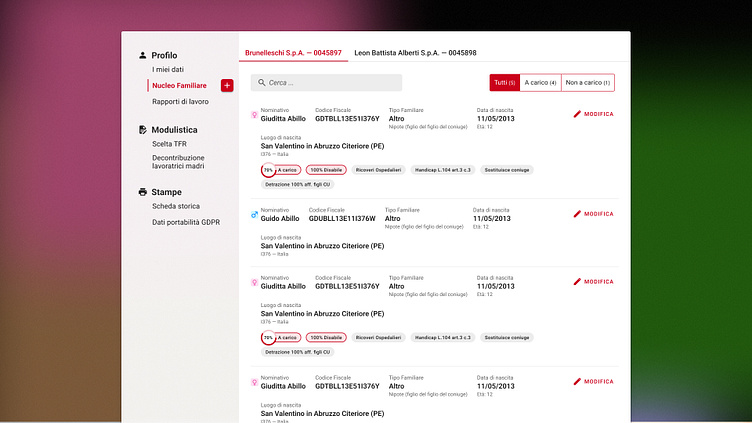Click the Altro family type in Guido's row
This screenshot has height=423, width=752.
point(392,218)
